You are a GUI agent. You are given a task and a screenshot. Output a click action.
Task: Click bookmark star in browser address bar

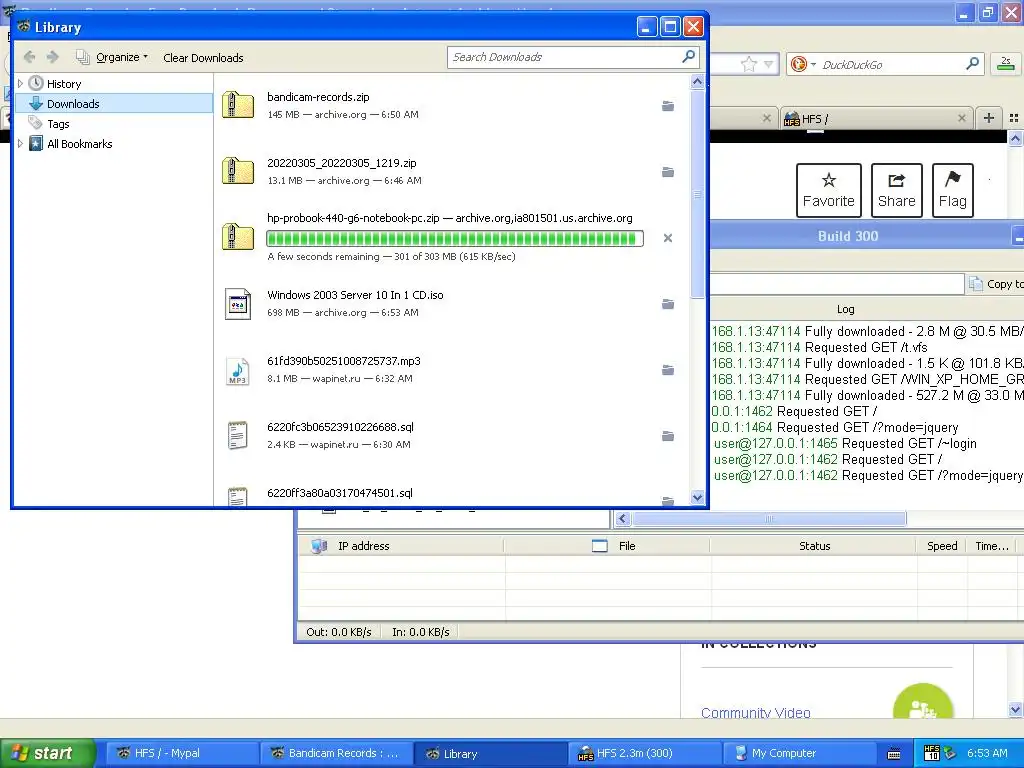(x=748, y=64)
